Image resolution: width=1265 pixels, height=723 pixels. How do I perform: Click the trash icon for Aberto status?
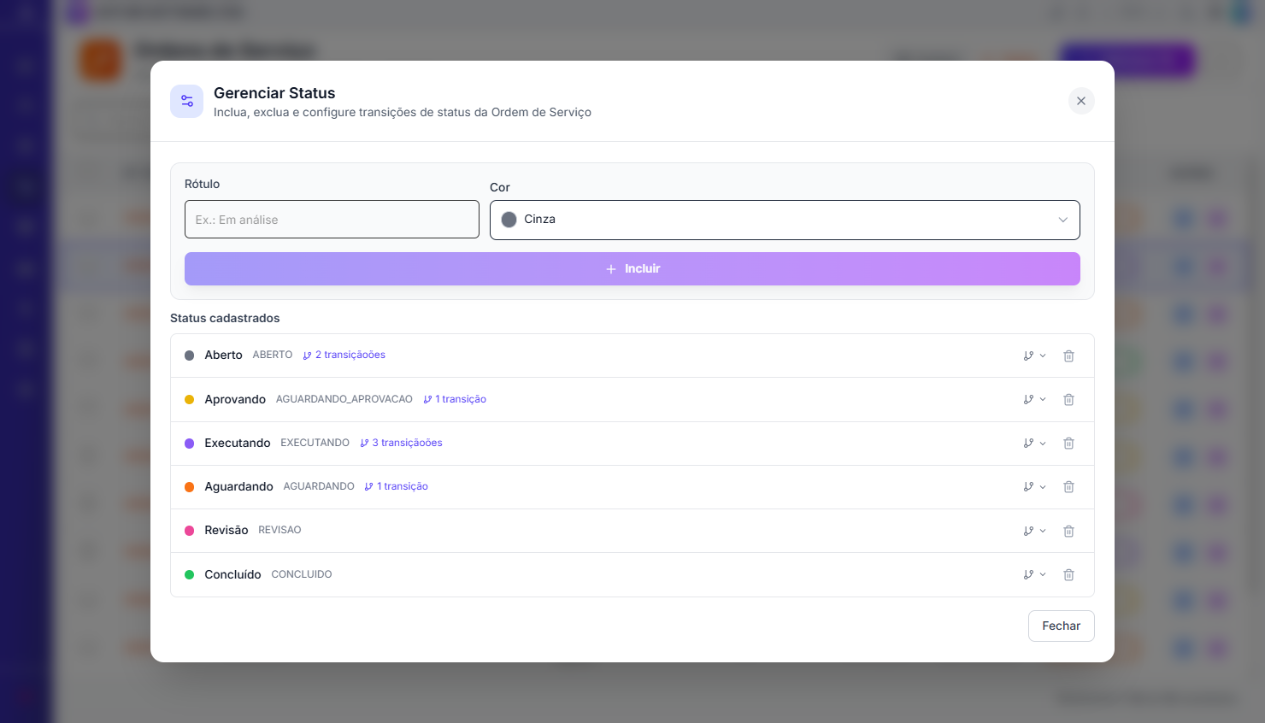click(x=1068, y=356)
